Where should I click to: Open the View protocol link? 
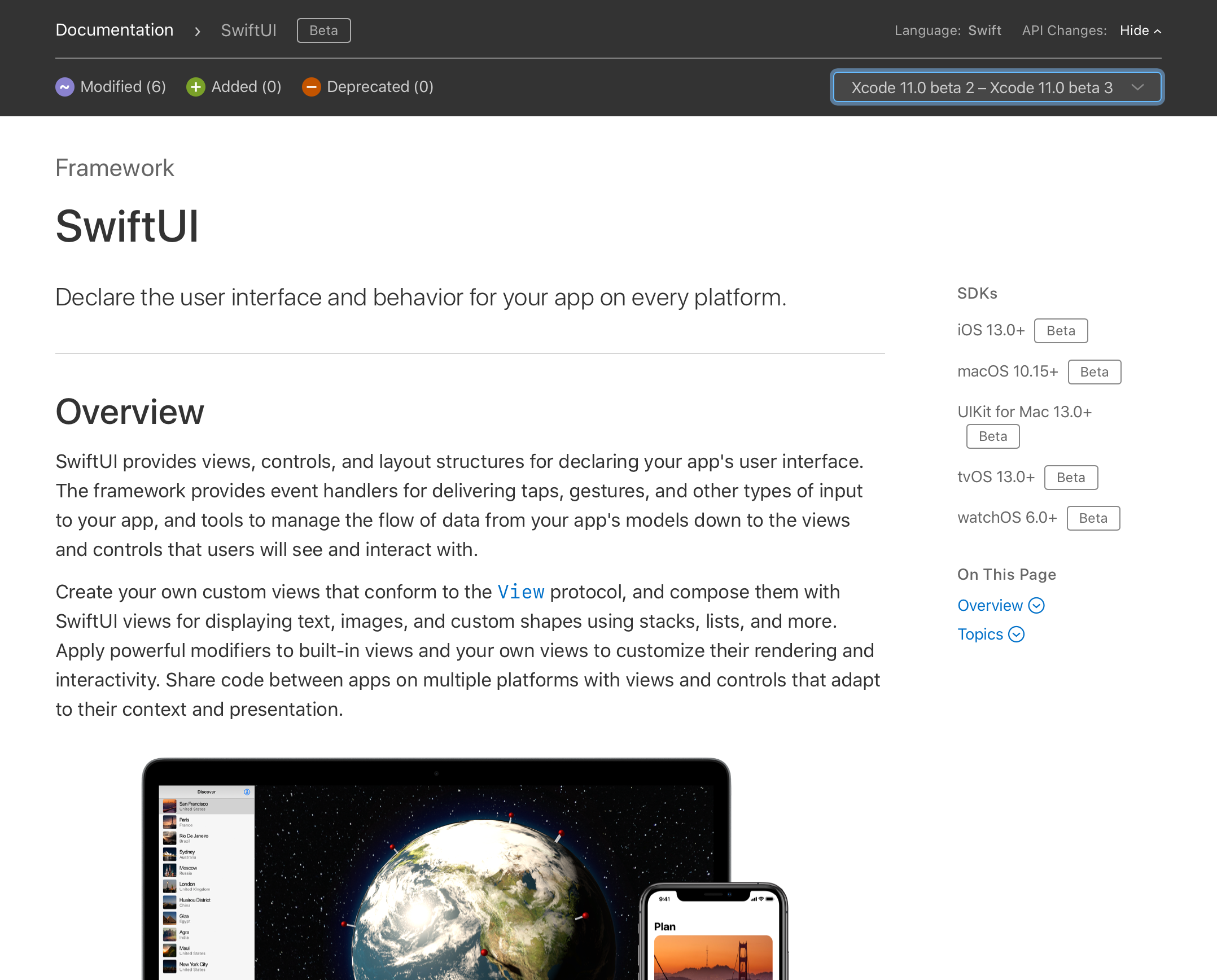point(520,592)
